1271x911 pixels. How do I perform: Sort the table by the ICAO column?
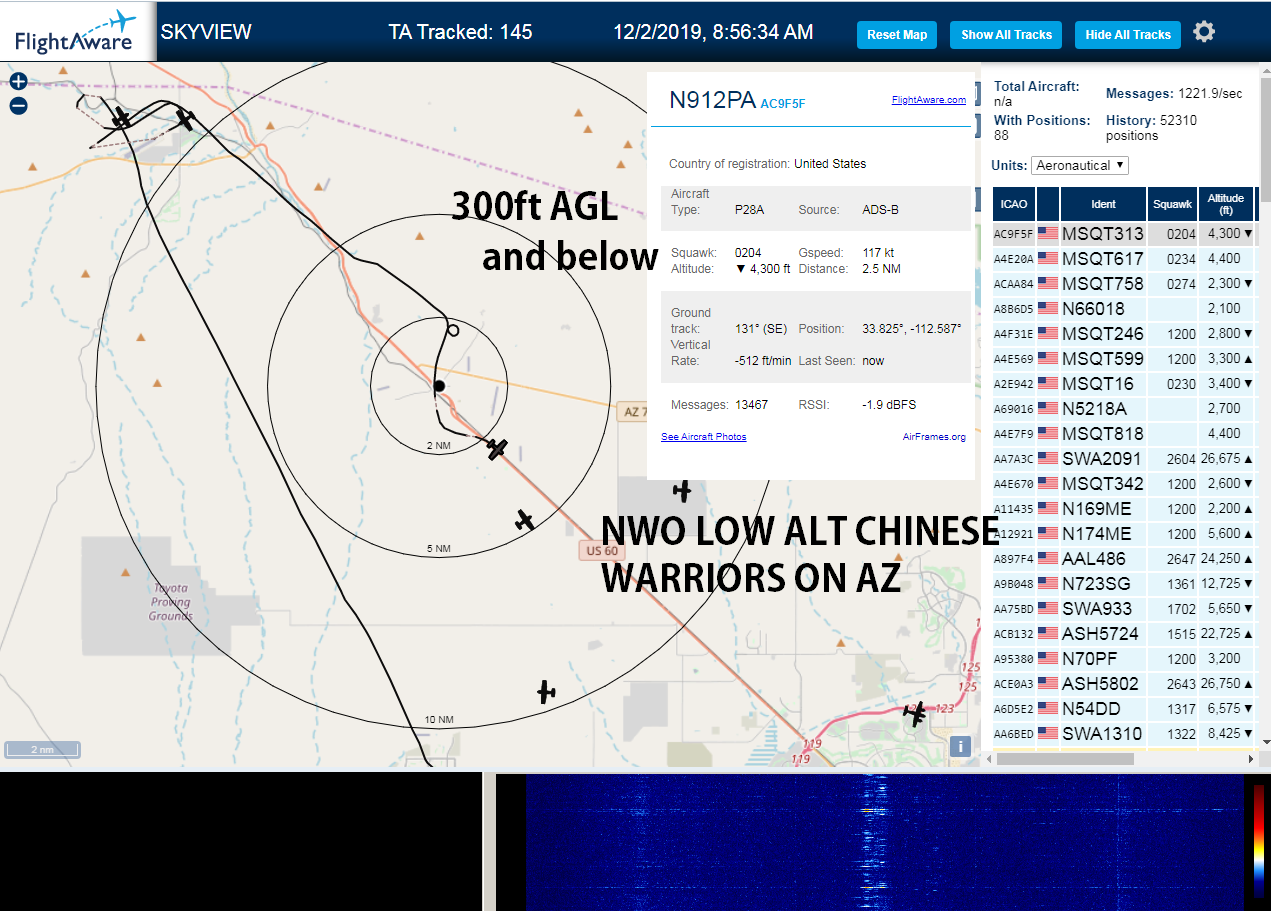1014,204
